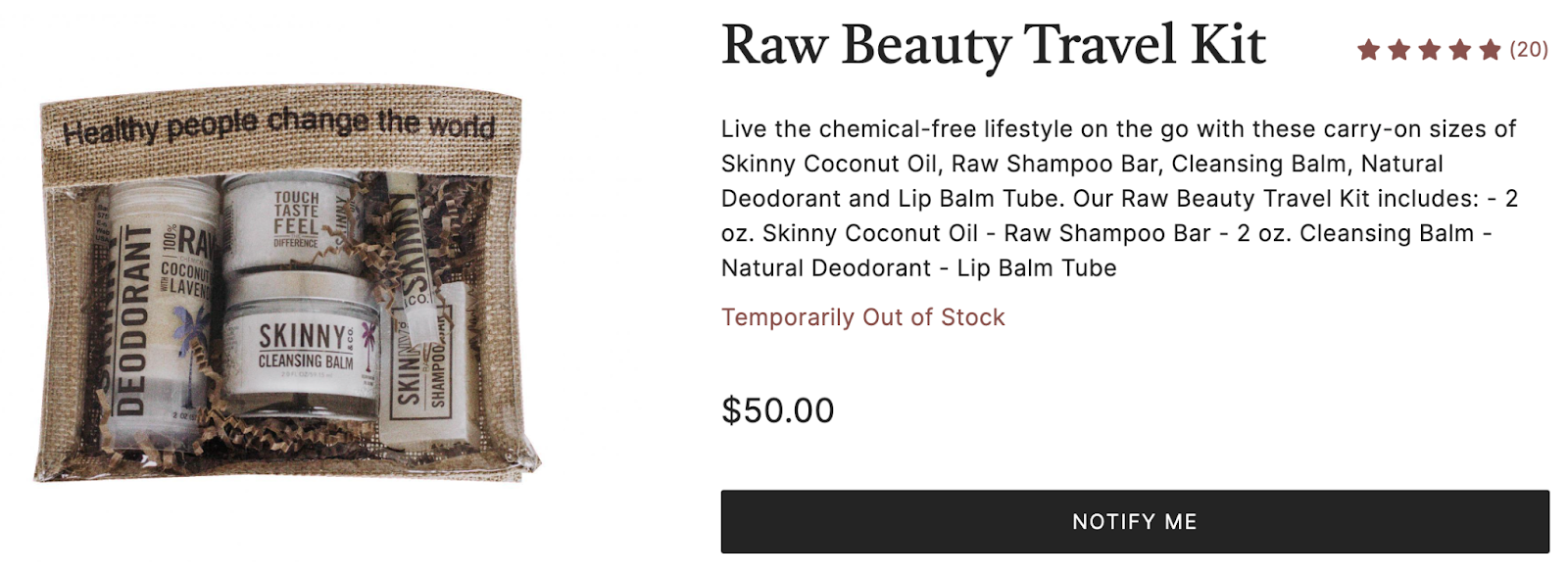Click the Skinny Cleansing Balm jar in photo
The width and height of the screenshot is (1568, 575).
304,348
